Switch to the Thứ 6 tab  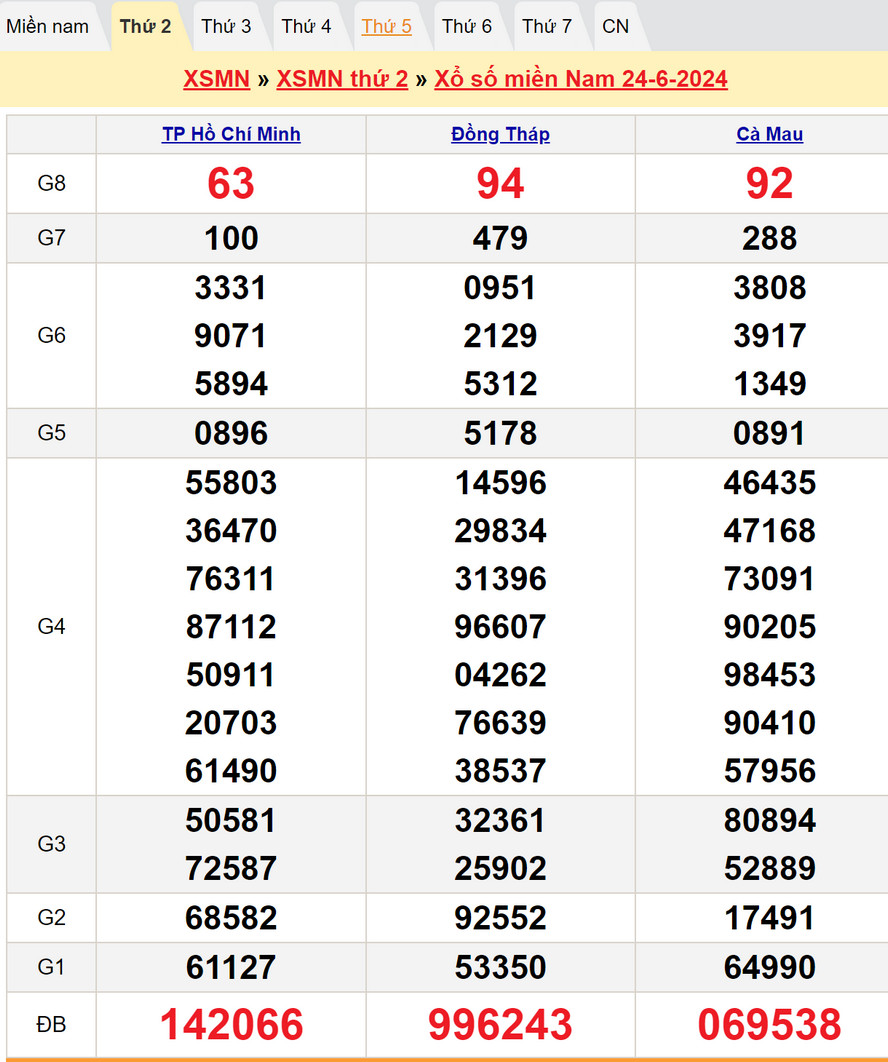tap(467, 26)
